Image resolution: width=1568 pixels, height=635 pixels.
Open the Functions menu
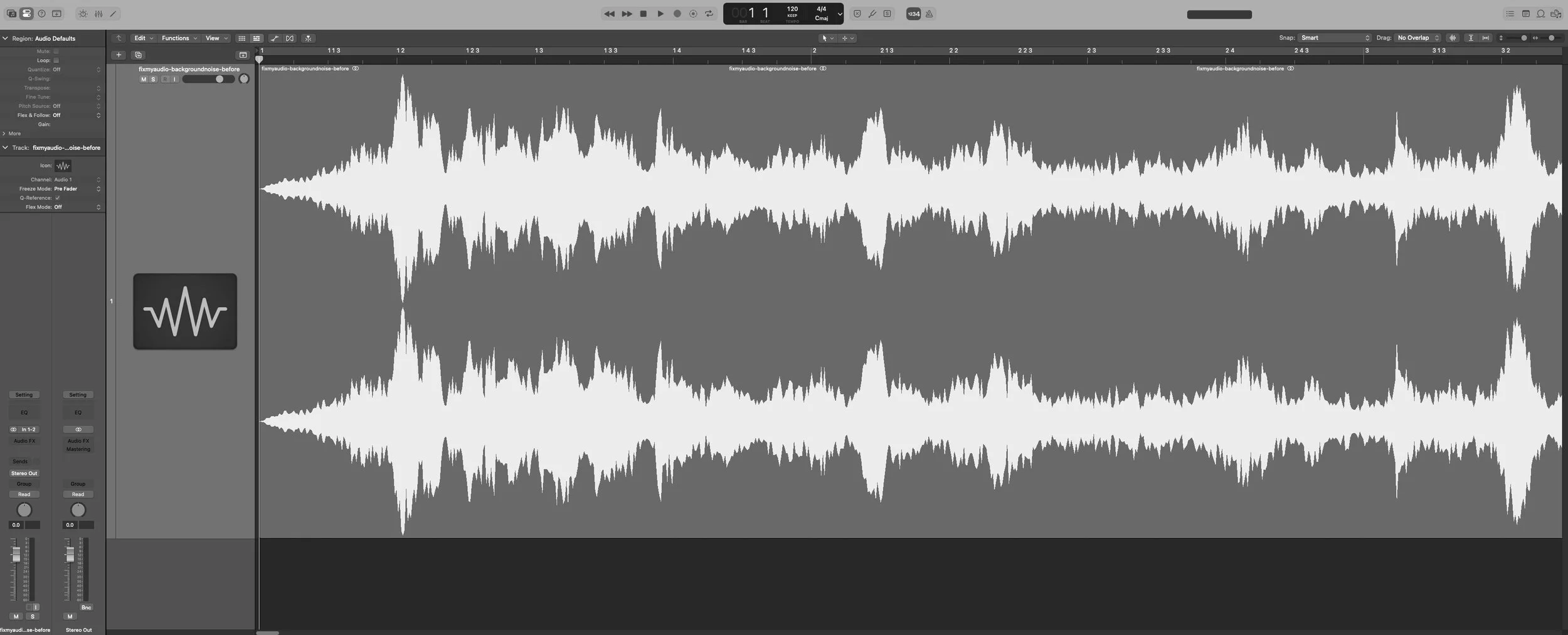[x=179, y=38]
